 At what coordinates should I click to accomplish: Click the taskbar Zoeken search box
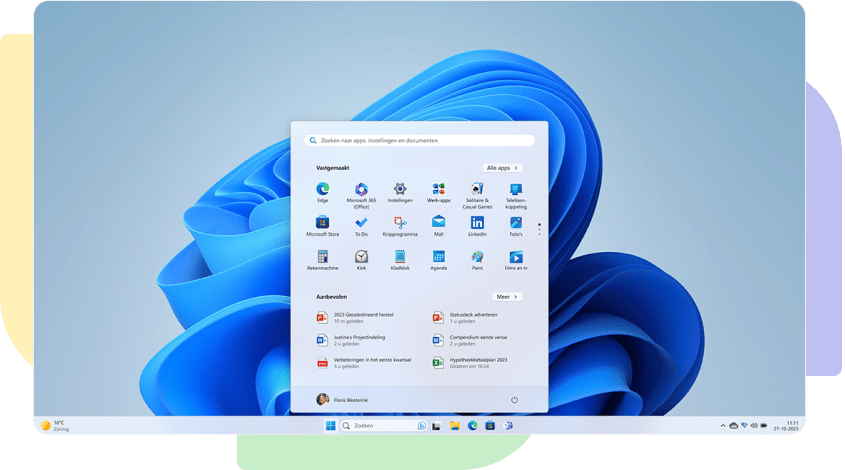tap(384, 426)
